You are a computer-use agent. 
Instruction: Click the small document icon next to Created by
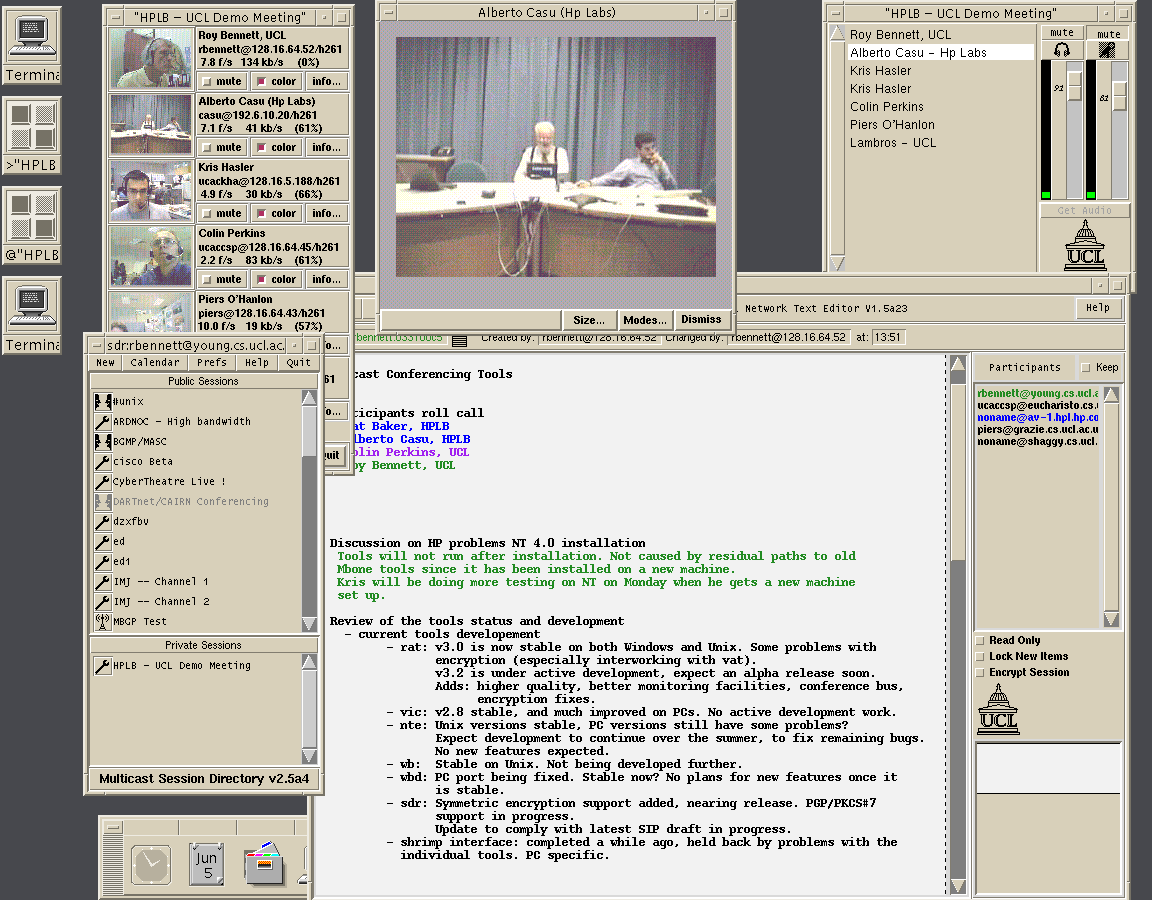point(460,340)
